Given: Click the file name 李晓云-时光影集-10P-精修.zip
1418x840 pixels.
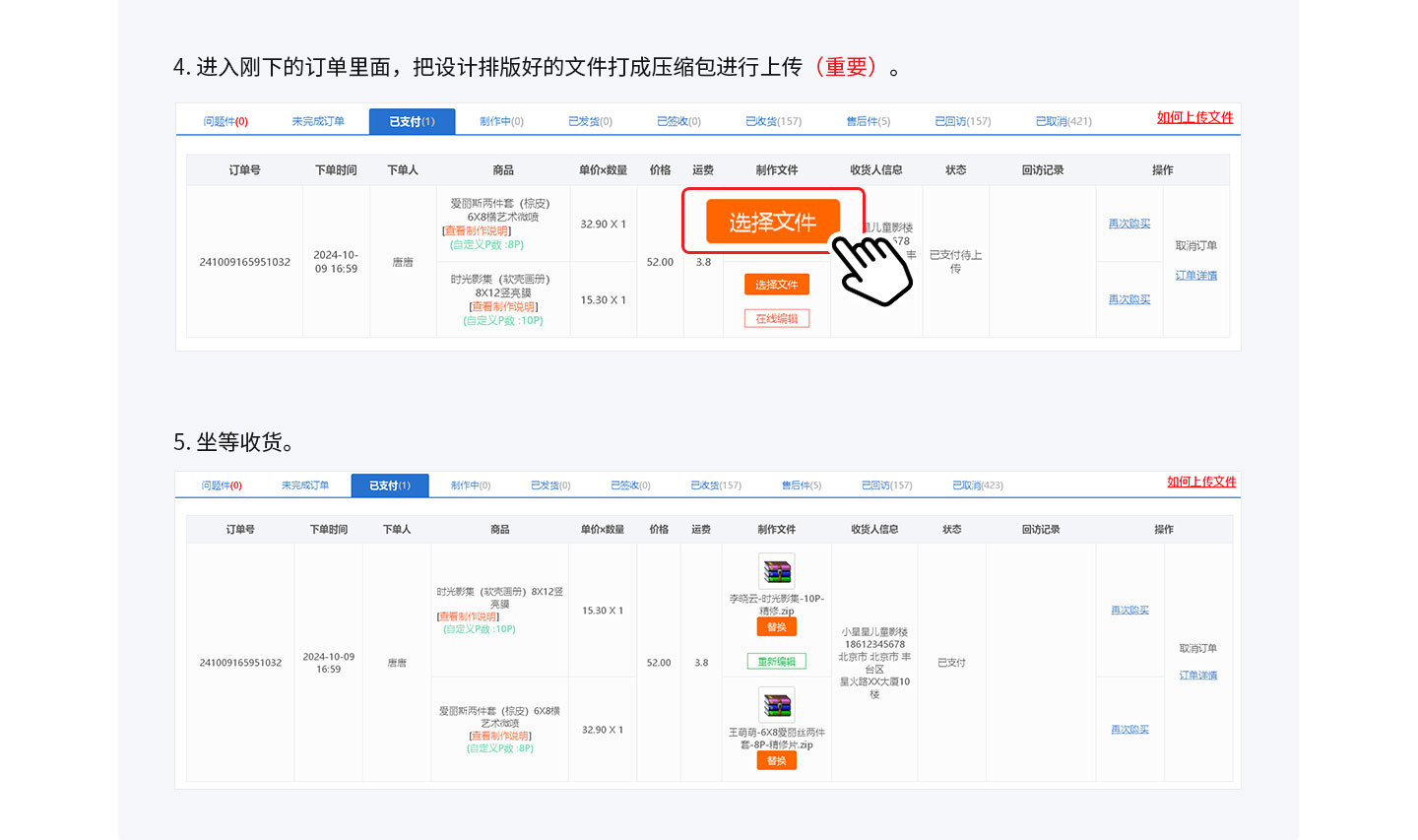Looking at the screenshot, I should [777, 605].
